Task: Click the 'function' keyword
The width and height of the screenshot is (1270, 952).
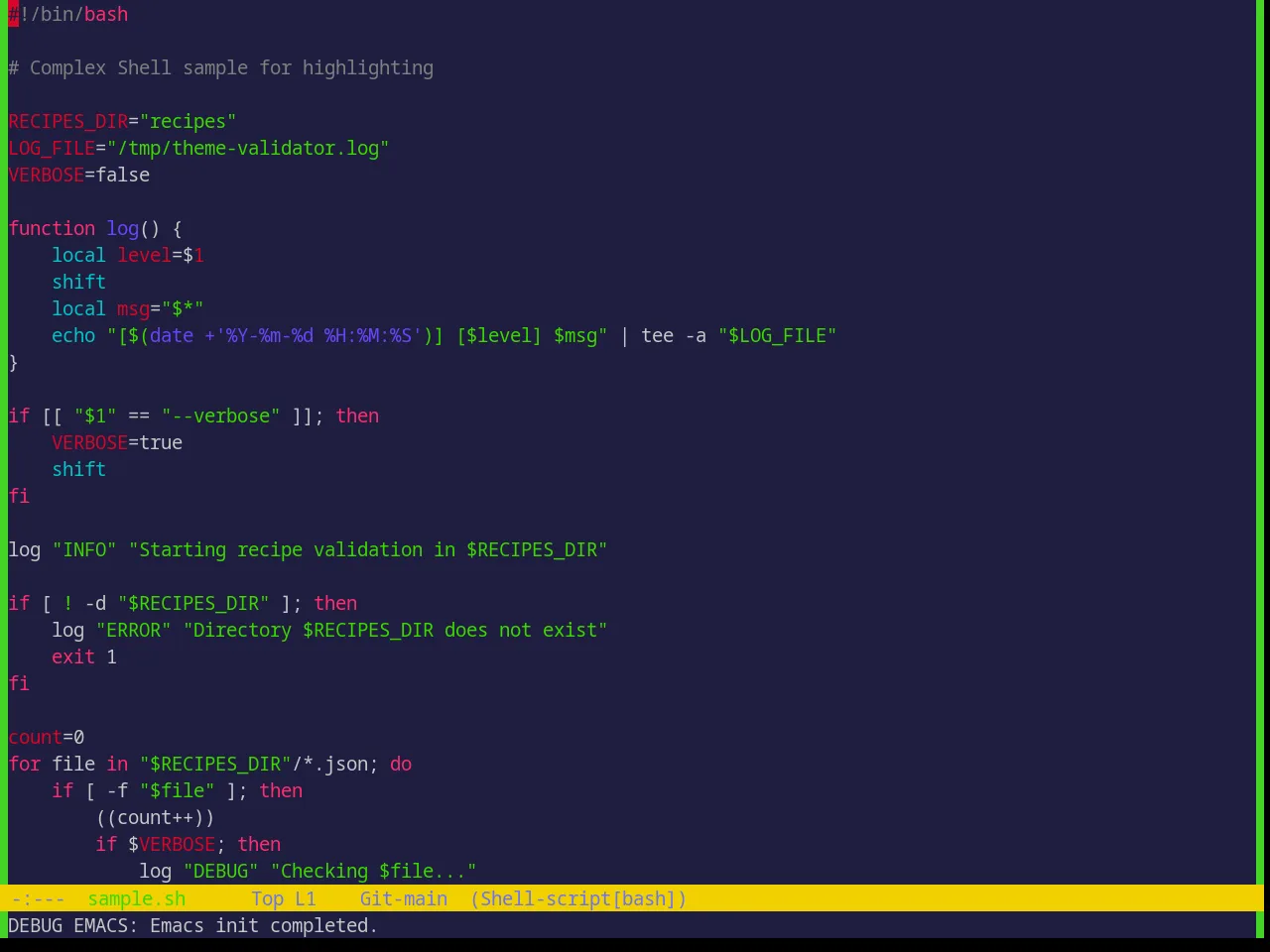Action: click(52, 228)
